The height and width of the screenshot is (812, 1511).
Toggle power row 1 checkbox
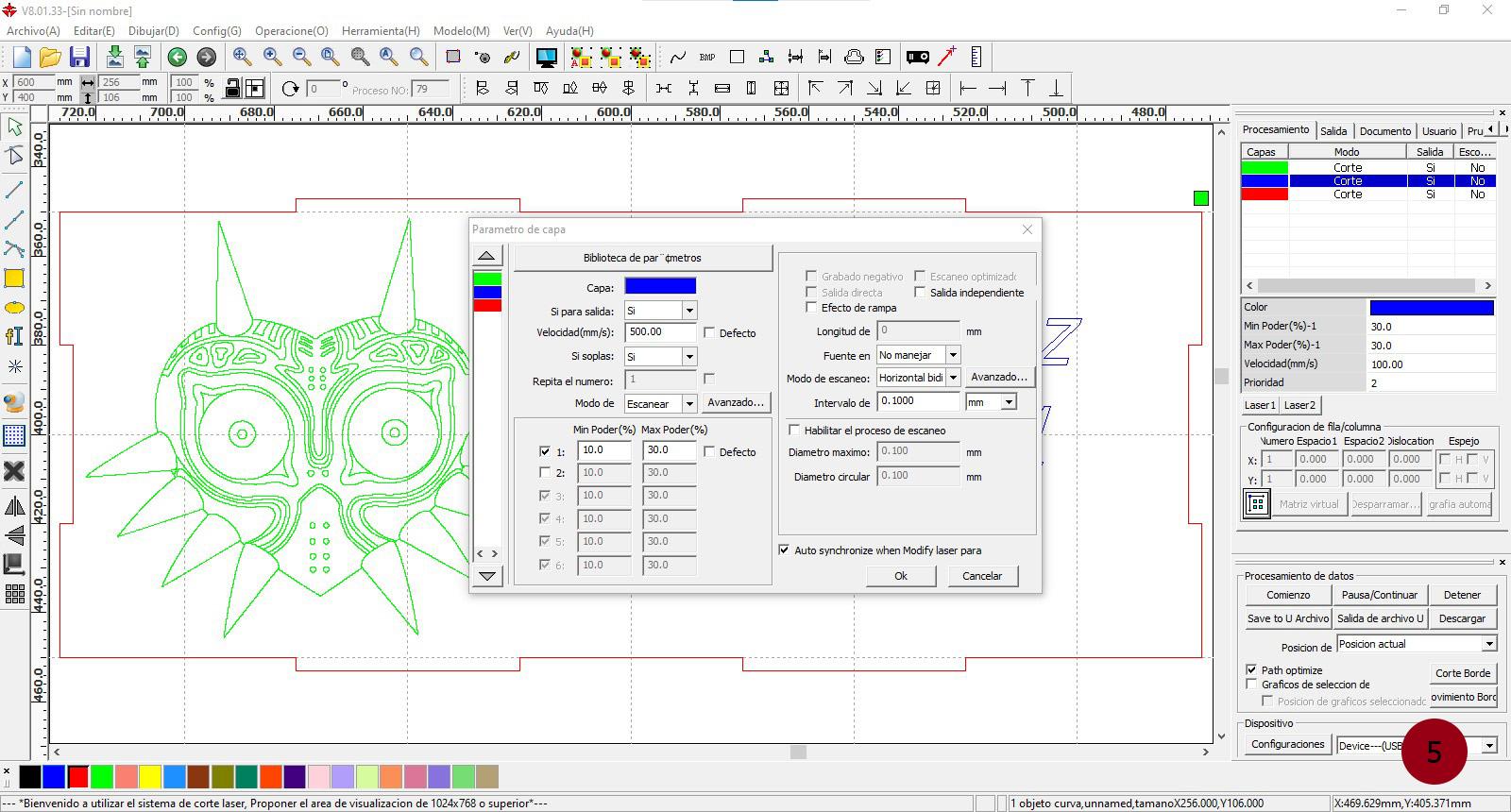[x=544, y=451]
